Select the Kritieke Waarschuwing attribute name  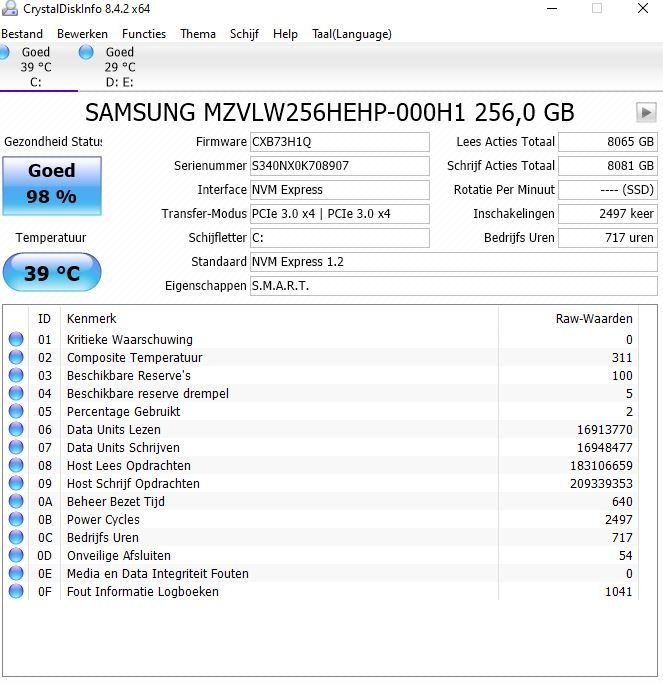pyautogui.click(x=129, y=339)
